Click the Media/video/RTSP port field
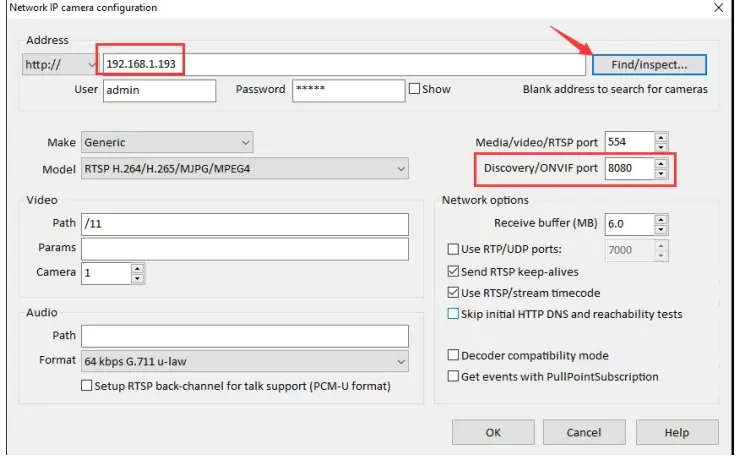The width and height of the screenshot is (743, 458). pyautogui.click(x=630, y=142)
